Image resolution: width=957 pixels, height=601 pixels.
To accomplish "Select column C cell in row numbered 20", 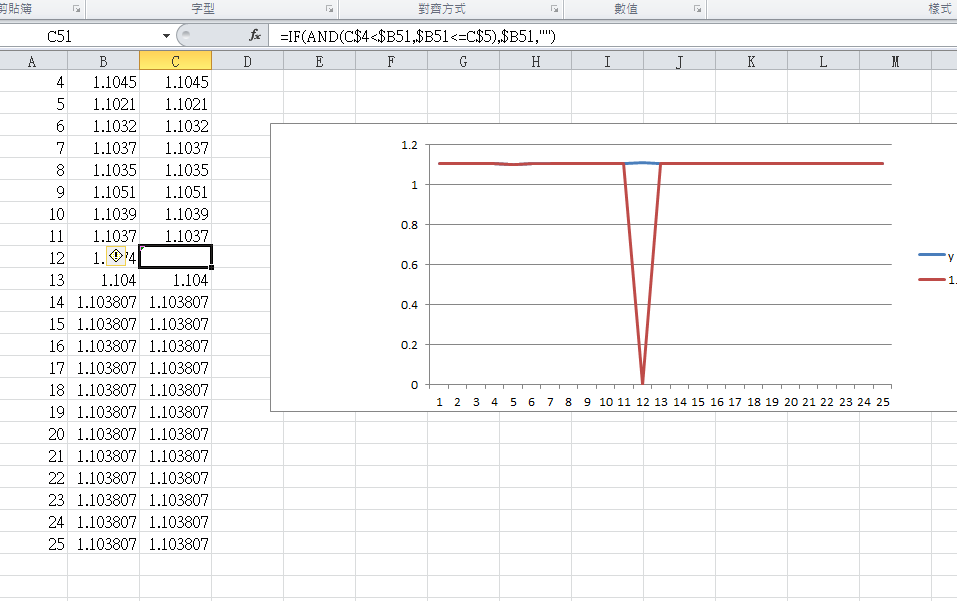I will click(175, 434).
